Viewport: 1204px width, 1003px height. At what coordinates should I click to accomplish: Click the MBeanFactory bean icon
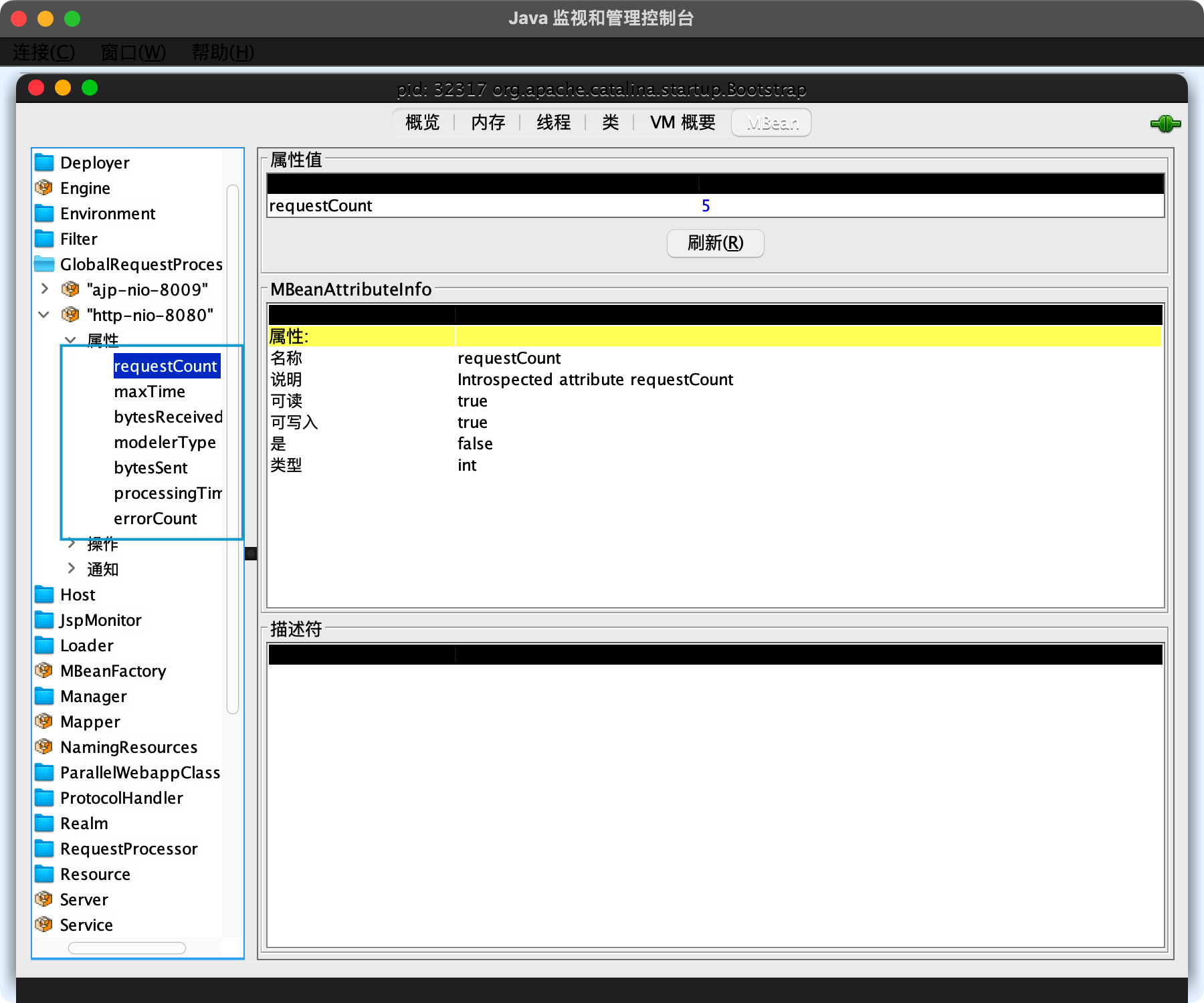click(44, 671)
